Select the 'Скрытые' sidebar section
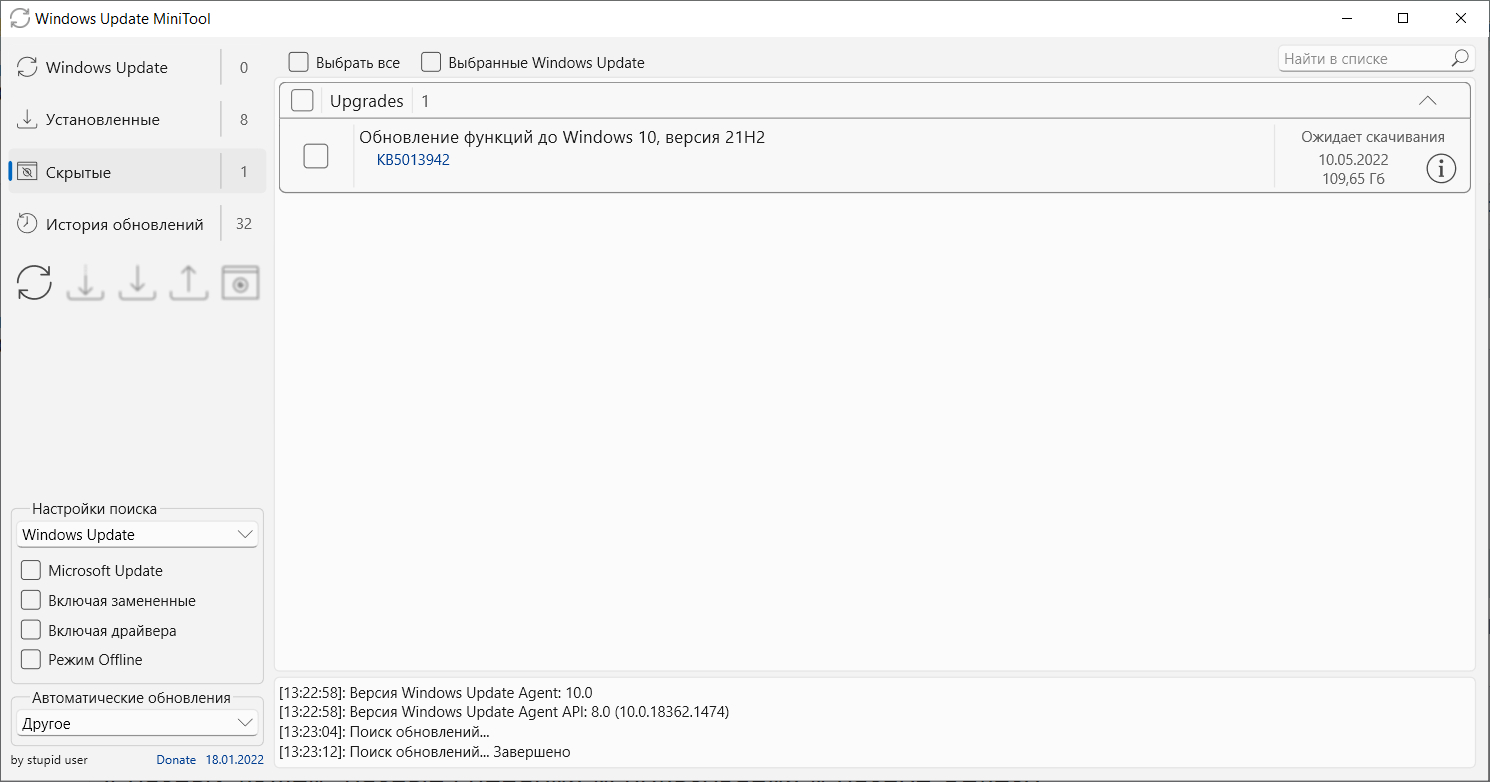The height and width of the screenshot is (782, 1490). pyautogui.click(x=137, y=172)
